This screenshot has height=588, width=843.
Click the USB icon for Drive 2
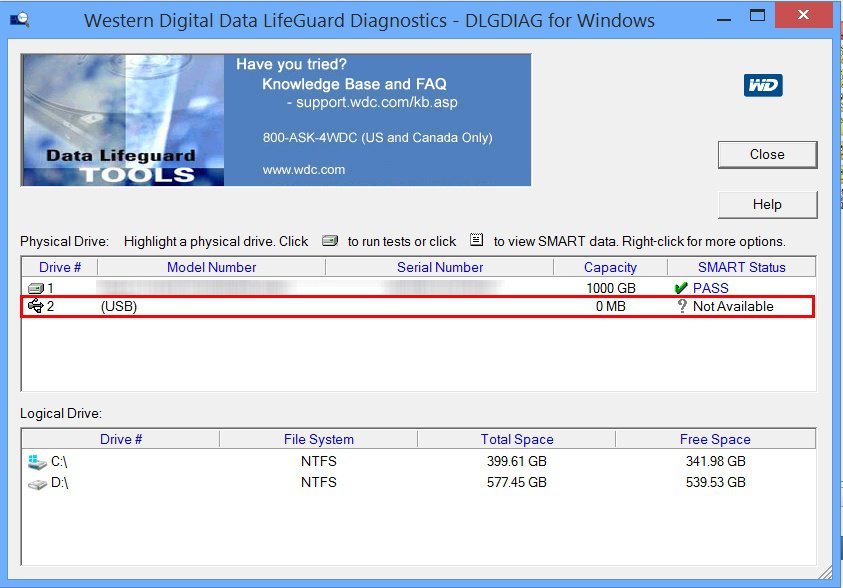point(36,306)
